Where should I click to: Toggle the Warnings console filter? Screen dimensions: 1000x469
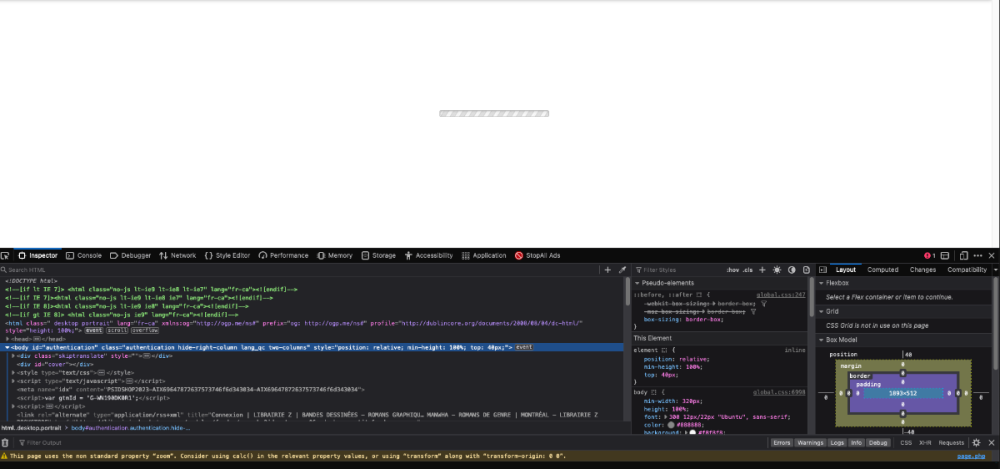click(810, 443)
